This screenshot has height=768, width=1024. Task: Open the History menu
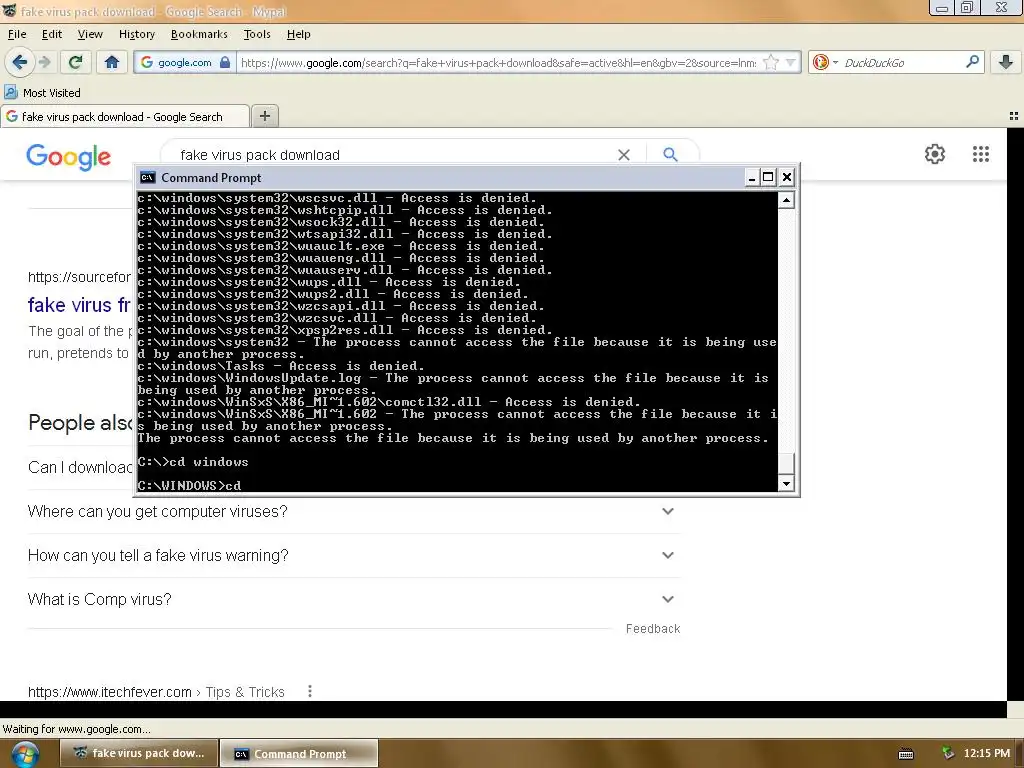coord(136,34)
